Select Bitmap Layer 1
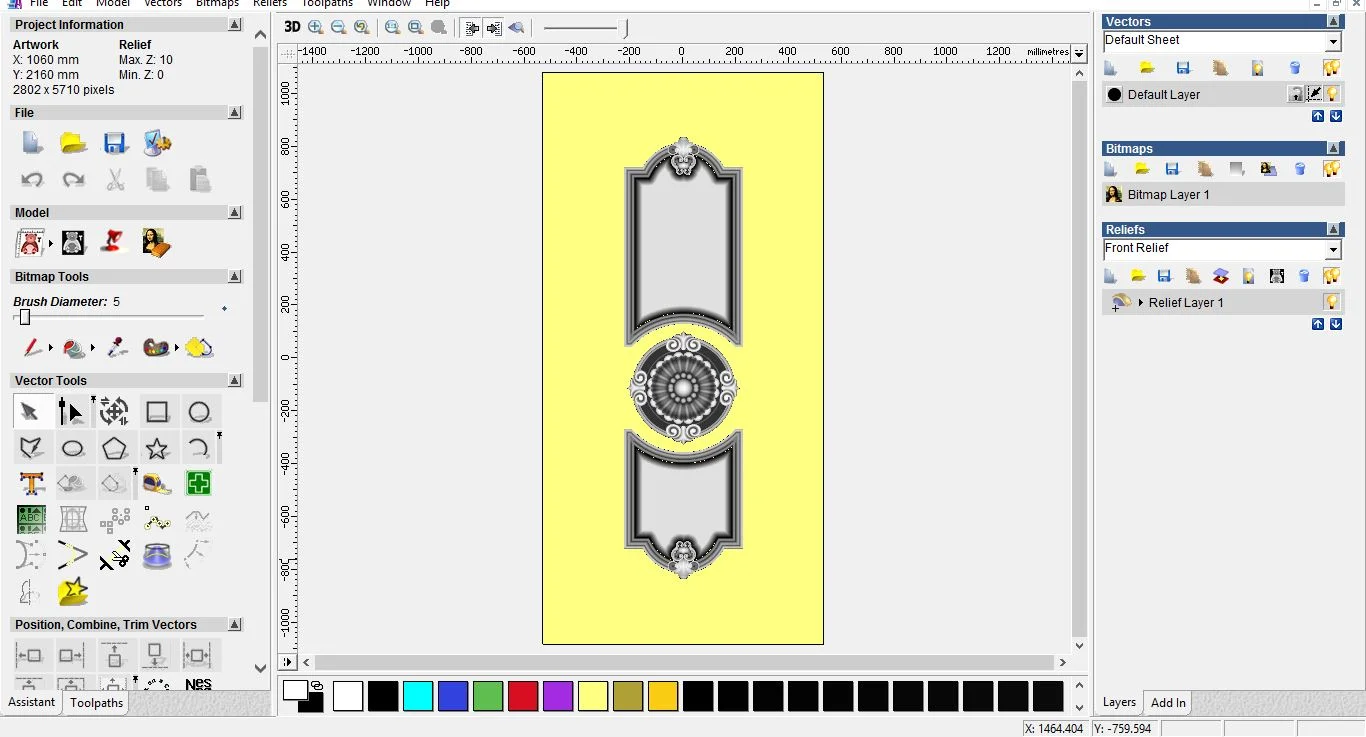 (1168, 195)
